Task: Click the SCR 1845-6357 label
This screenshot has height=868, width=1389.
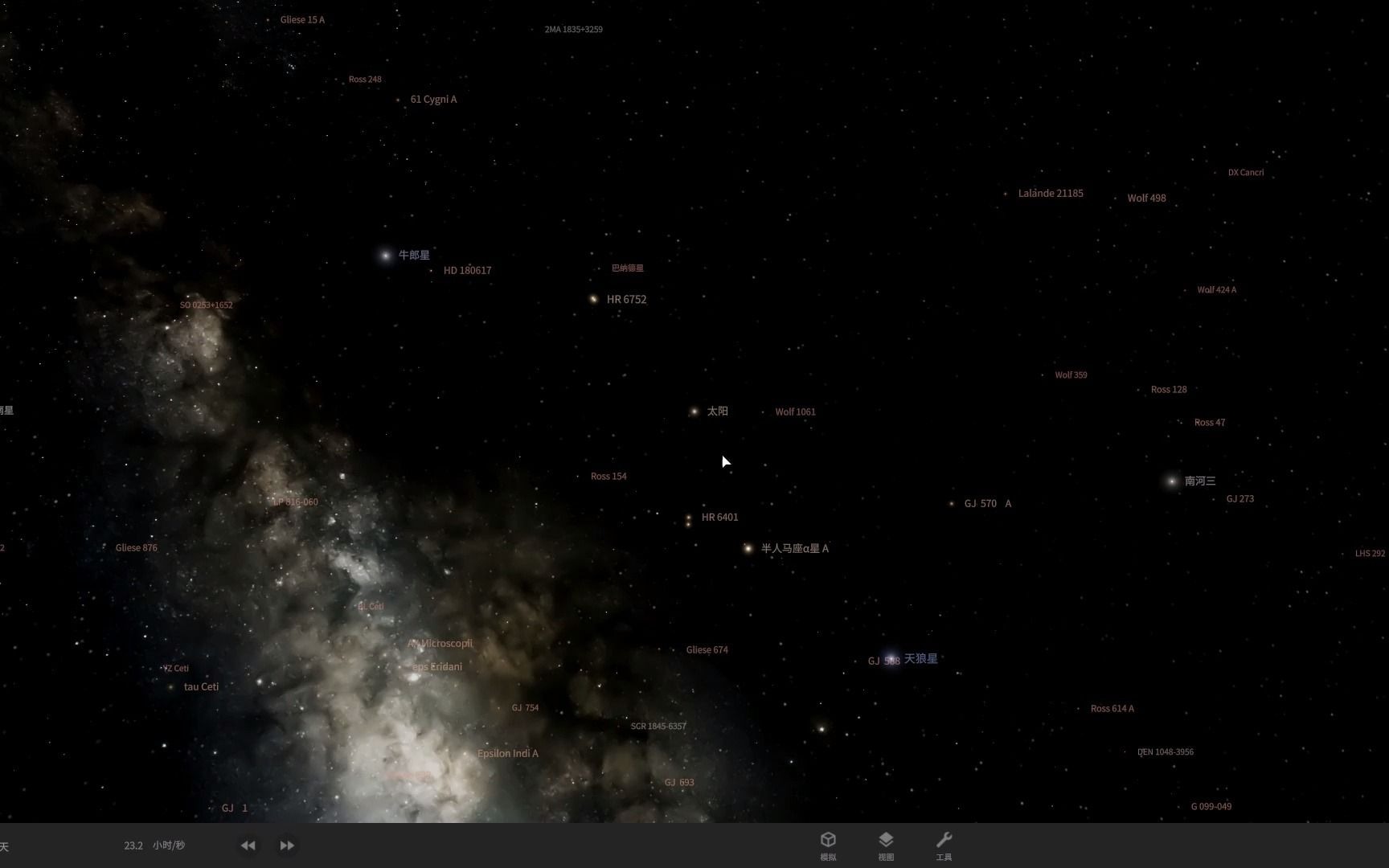Action: click(x=658, y=727)
